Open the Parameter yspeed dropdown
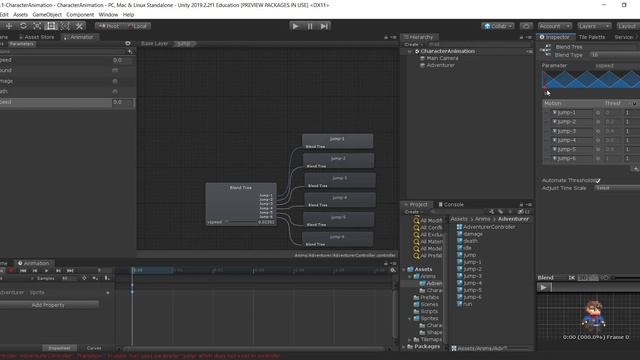 tap(616, 66)
